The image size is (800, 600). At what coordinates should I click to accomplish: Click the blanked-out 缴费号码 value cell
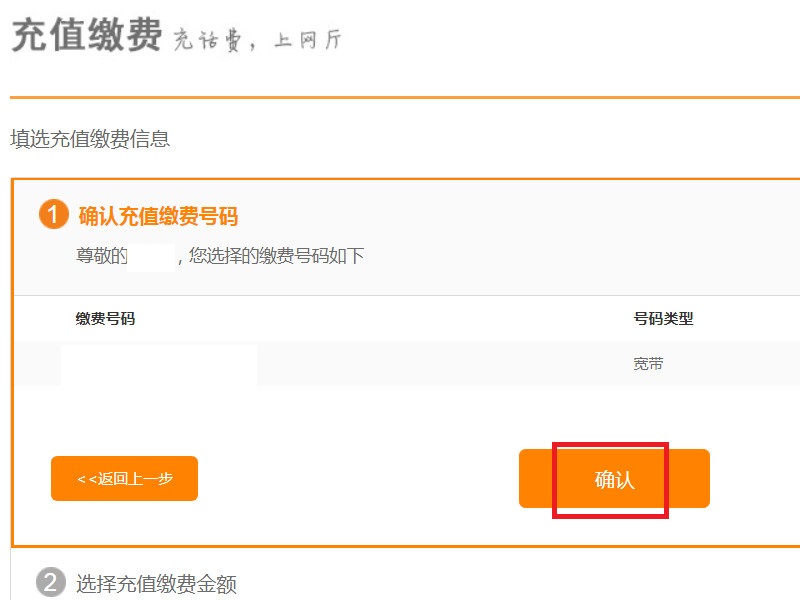[159, 365]
